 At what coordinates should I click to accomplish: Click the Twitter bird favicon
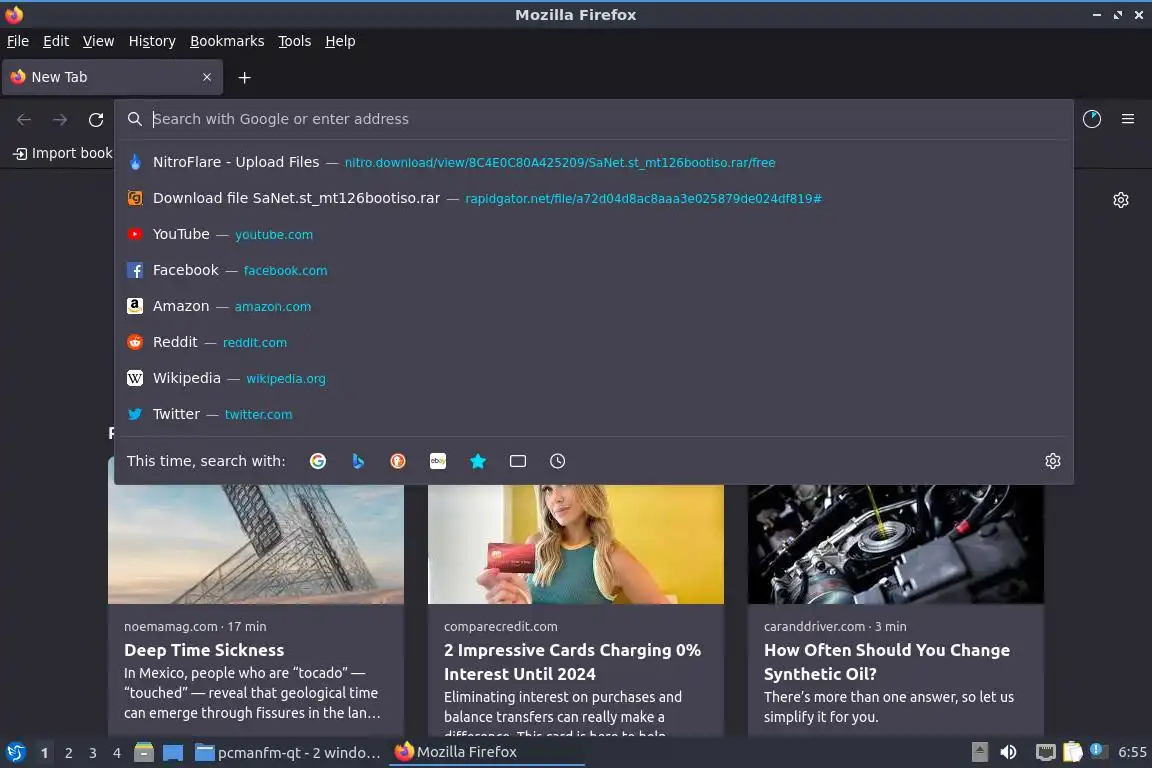[x=135, y=414]
